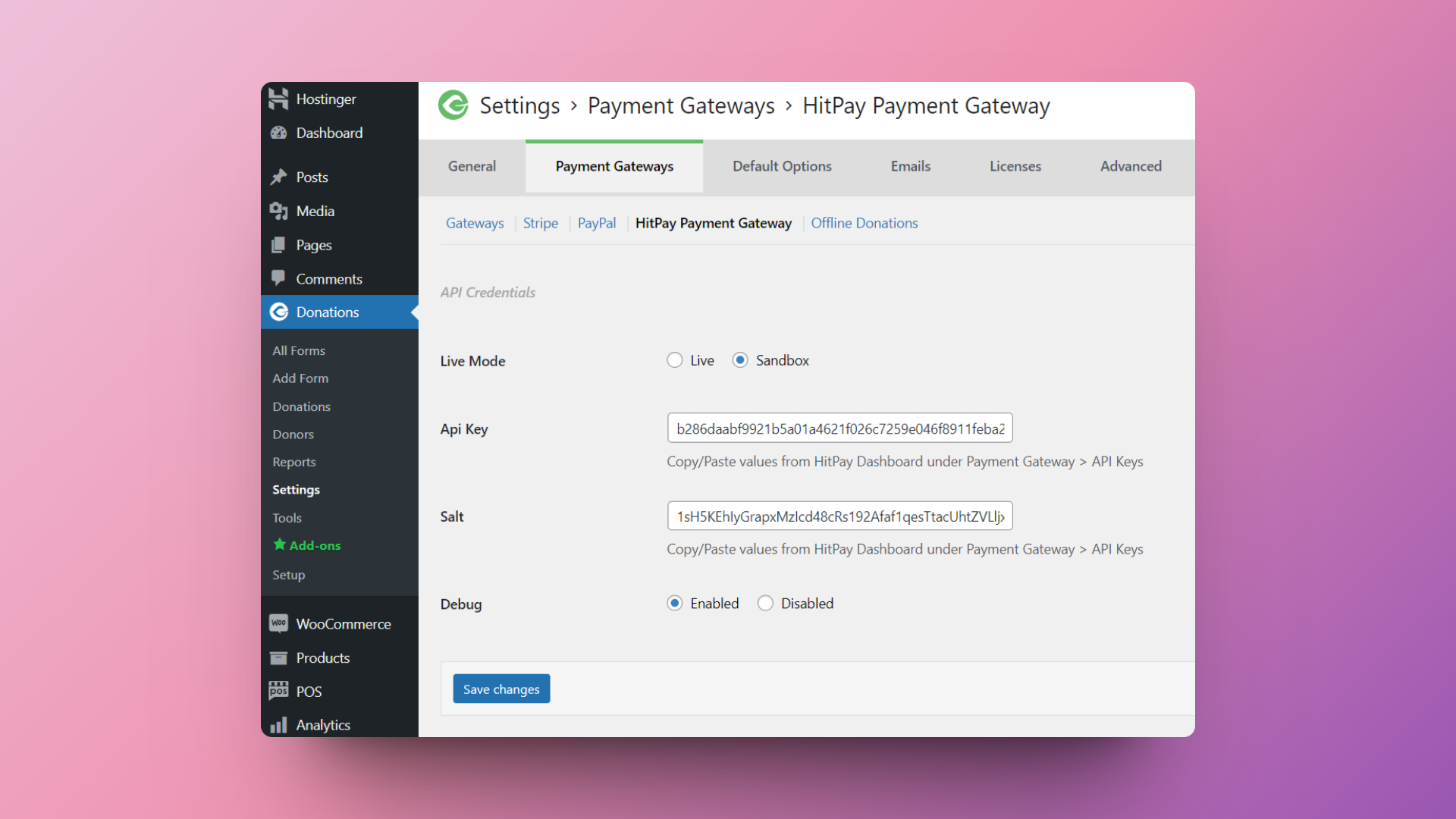
Task: Open the Hostinger menu label
Action: tap(326, 99)
